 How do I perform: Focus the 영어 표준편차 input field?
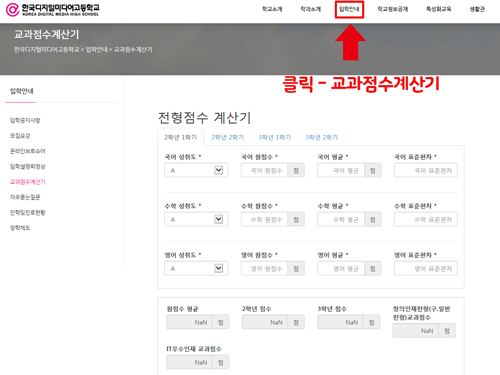click(x=426, y=268)
